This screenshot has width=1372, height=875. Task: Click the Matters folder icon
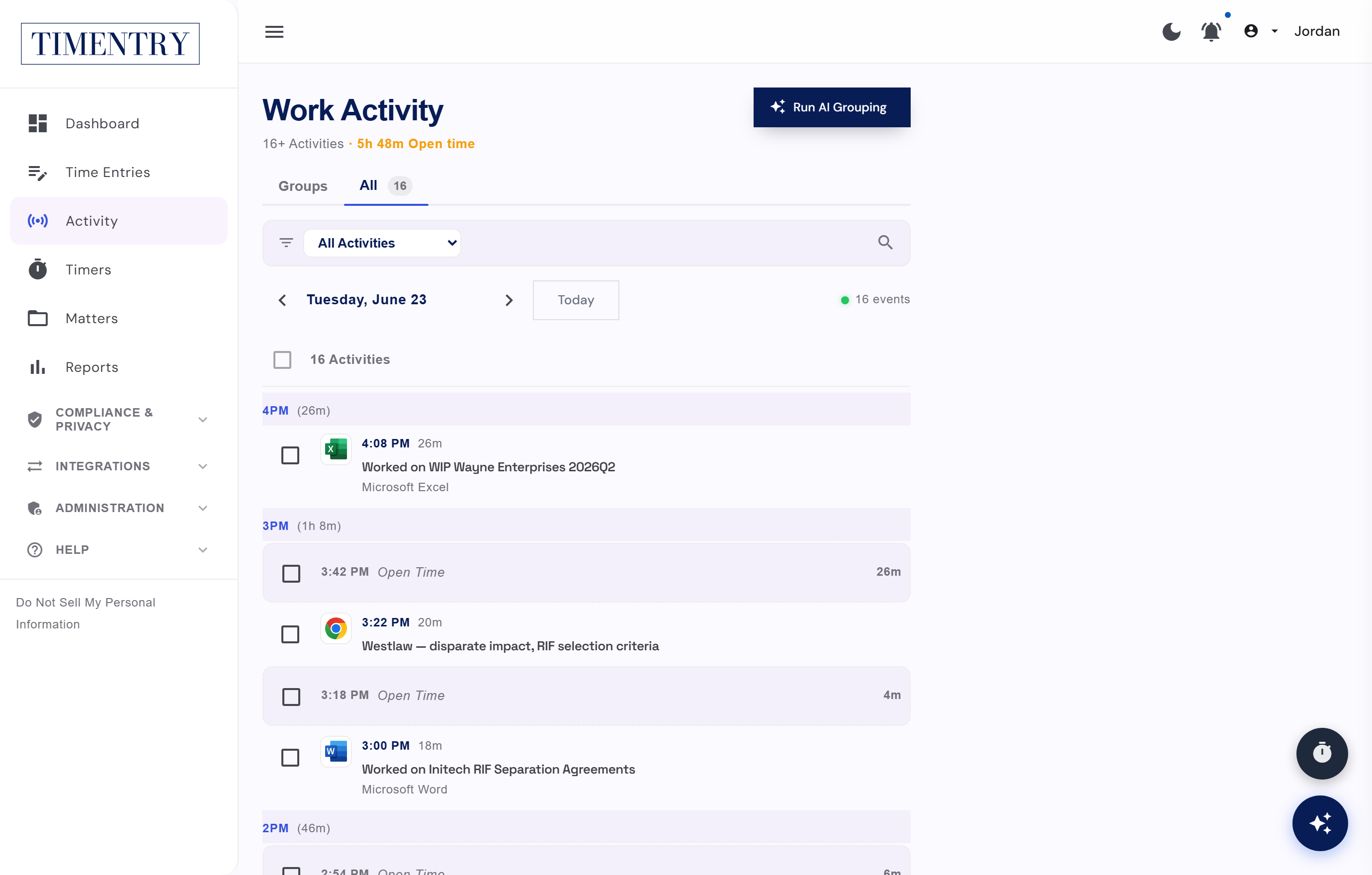coord(38,319)
